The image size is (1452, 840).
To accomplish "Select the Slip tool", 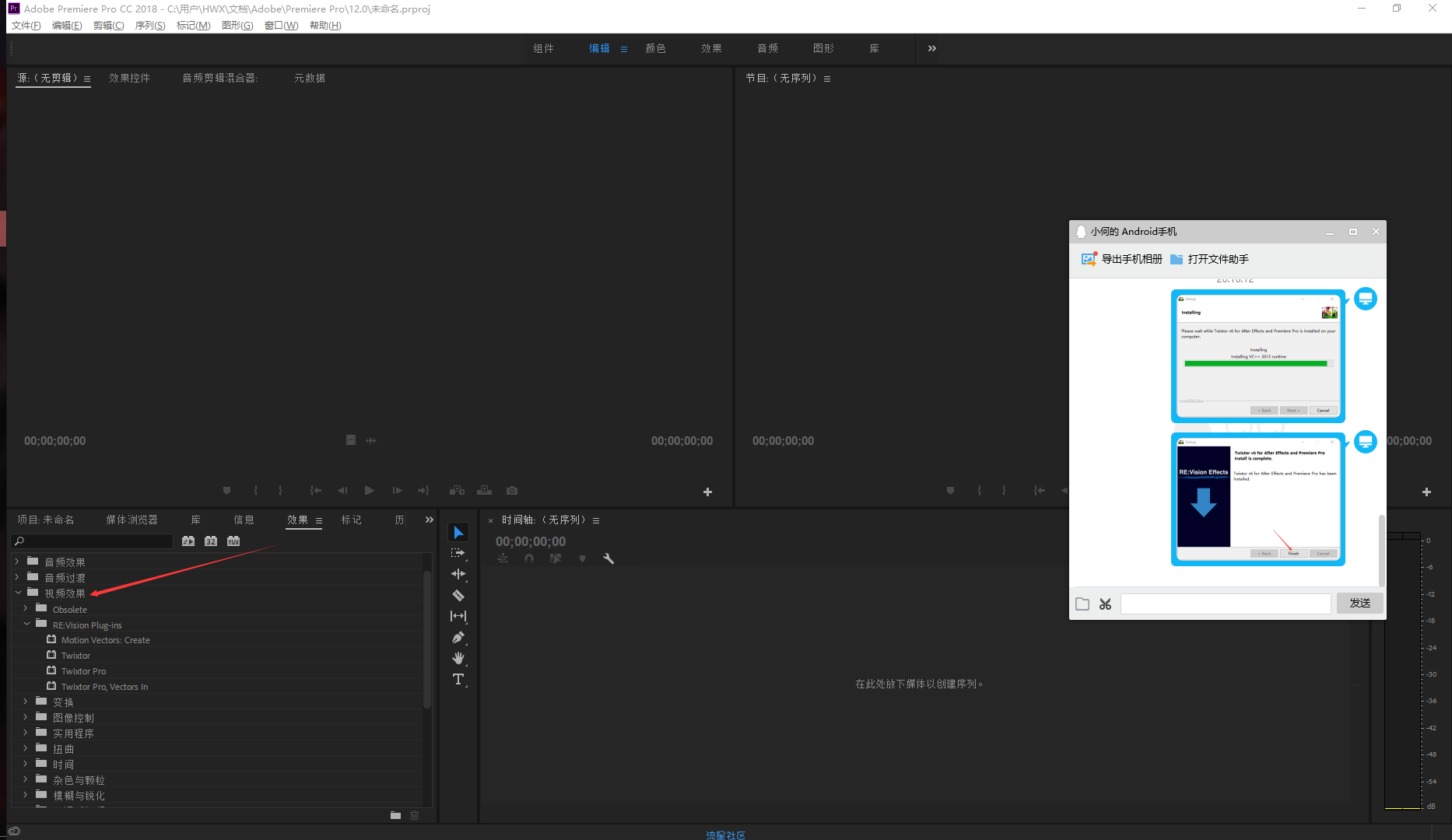I will pos(458,616).
